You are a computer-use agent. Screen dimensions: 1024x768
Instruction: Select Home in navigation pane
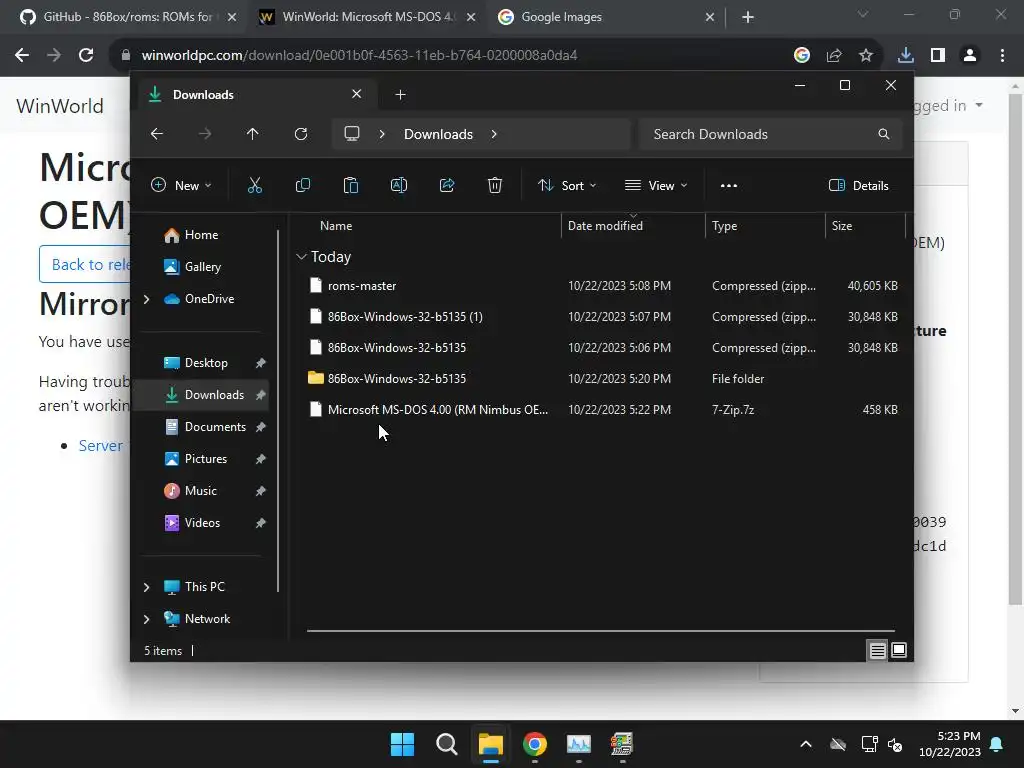(201, 234)
